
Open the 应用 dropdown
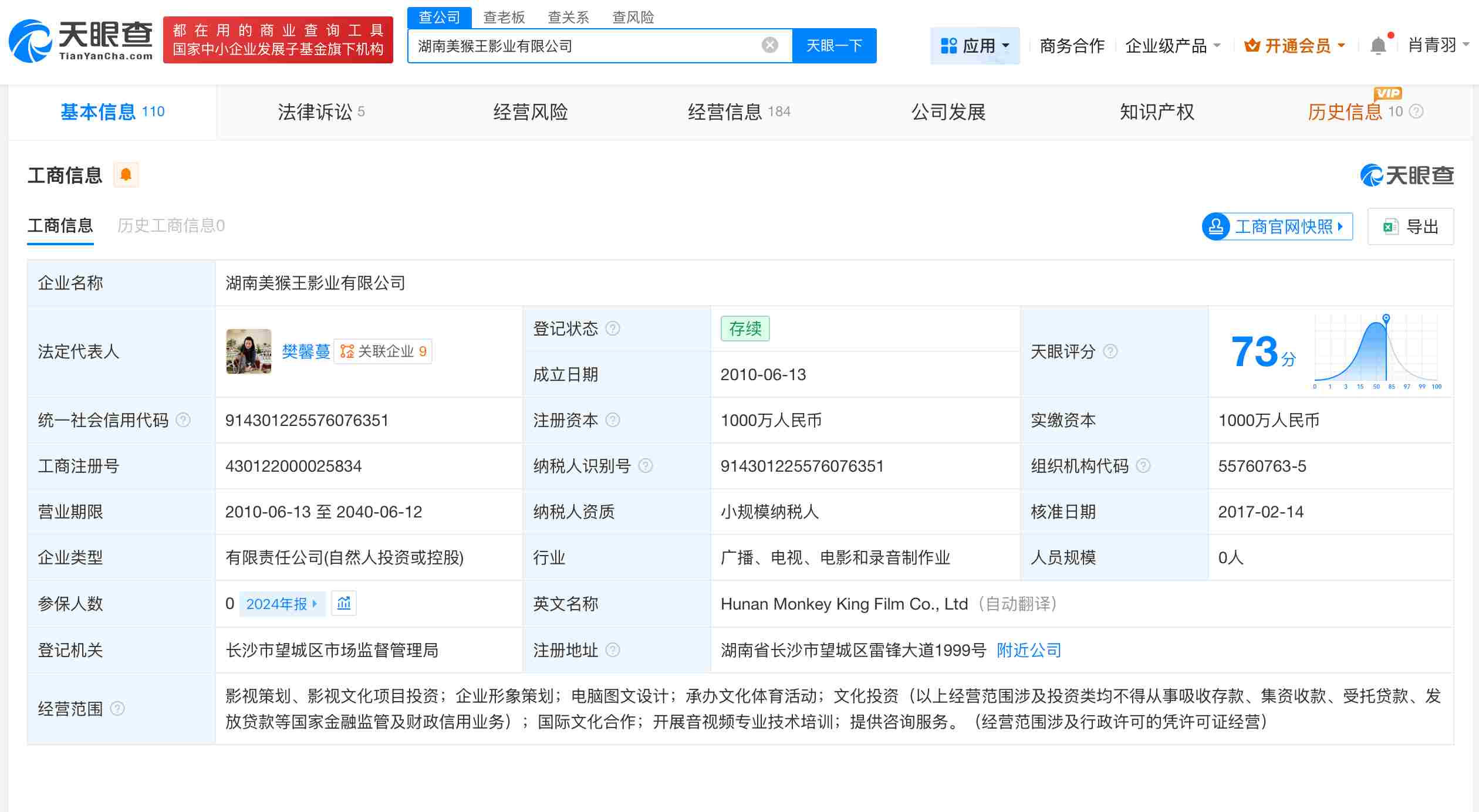pyautogui.click(x=975, y=45)
